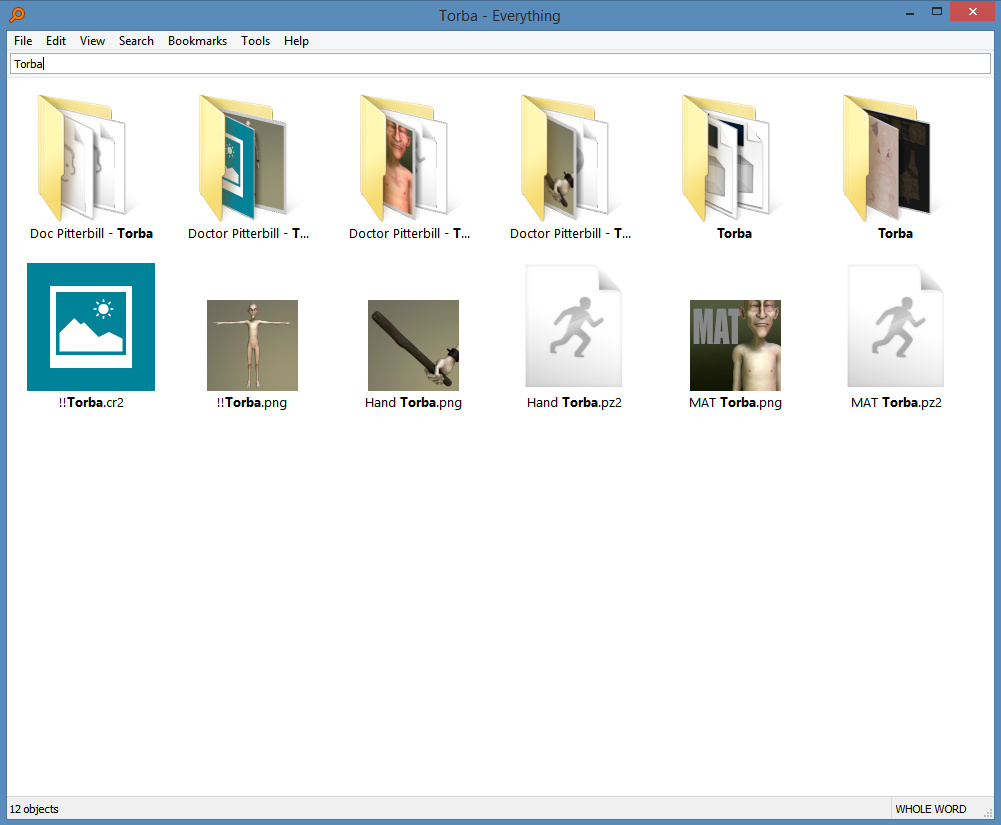The image size is (1001, 825).
Task: Open the View menu
Action: [x=92, y=41]
